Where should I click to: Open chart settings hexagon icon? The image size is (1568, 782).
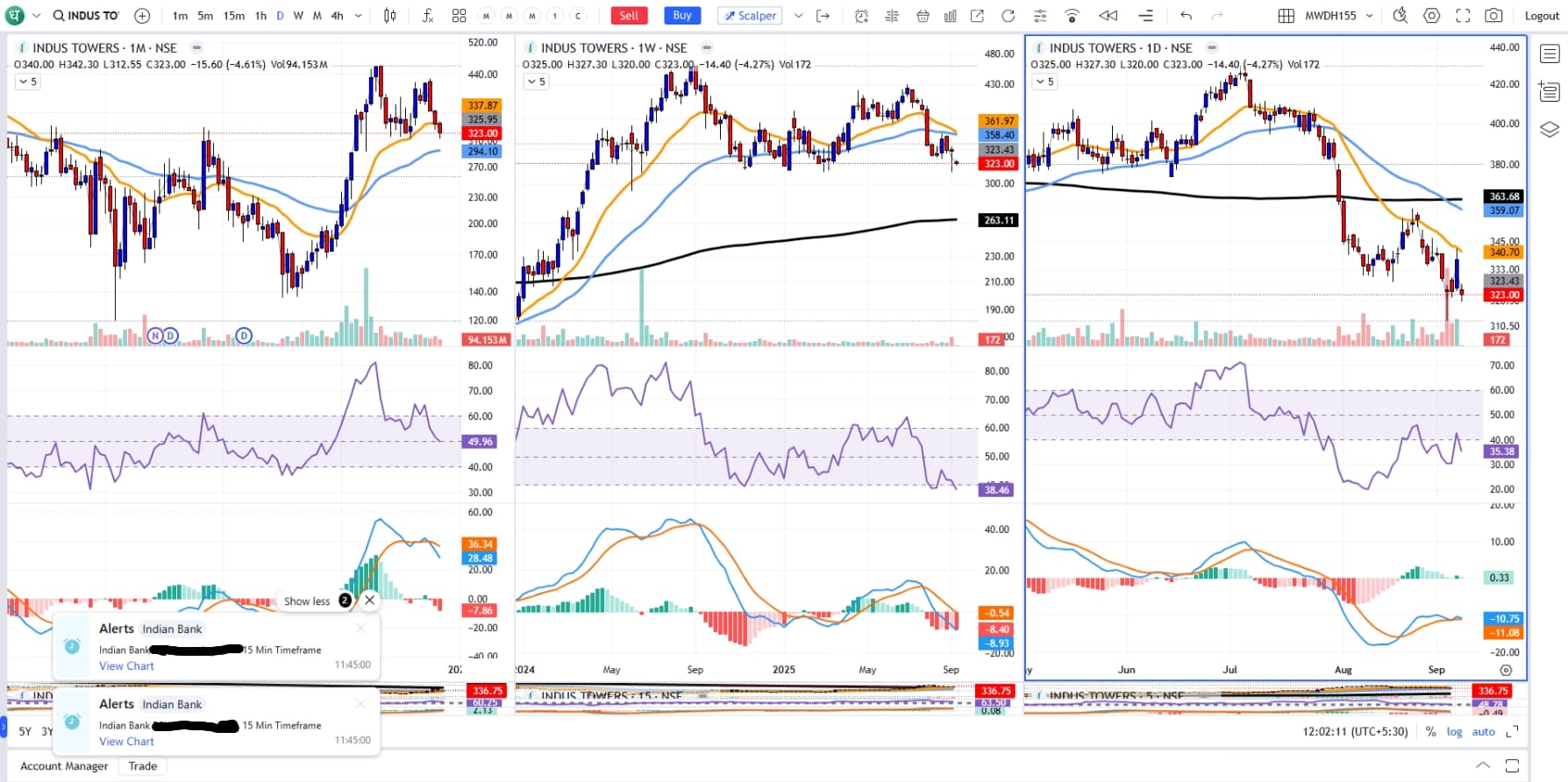click(x=1432, y=16)
